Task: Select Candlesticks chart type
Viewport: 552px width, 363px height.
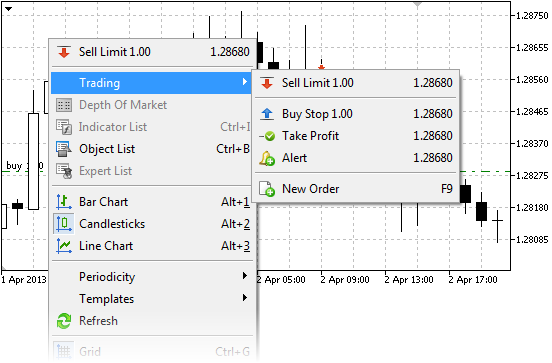Action: tap(152, 224)
